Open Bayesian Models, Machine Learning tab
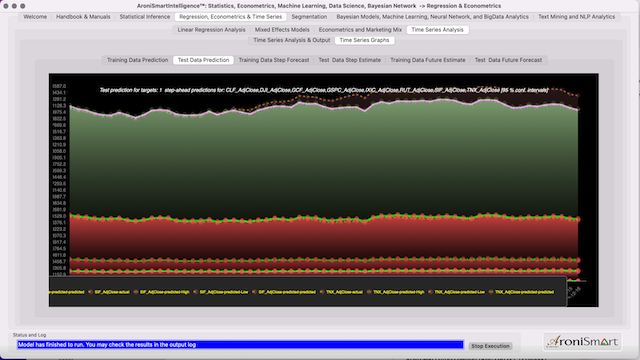 [x=432, y=17]
